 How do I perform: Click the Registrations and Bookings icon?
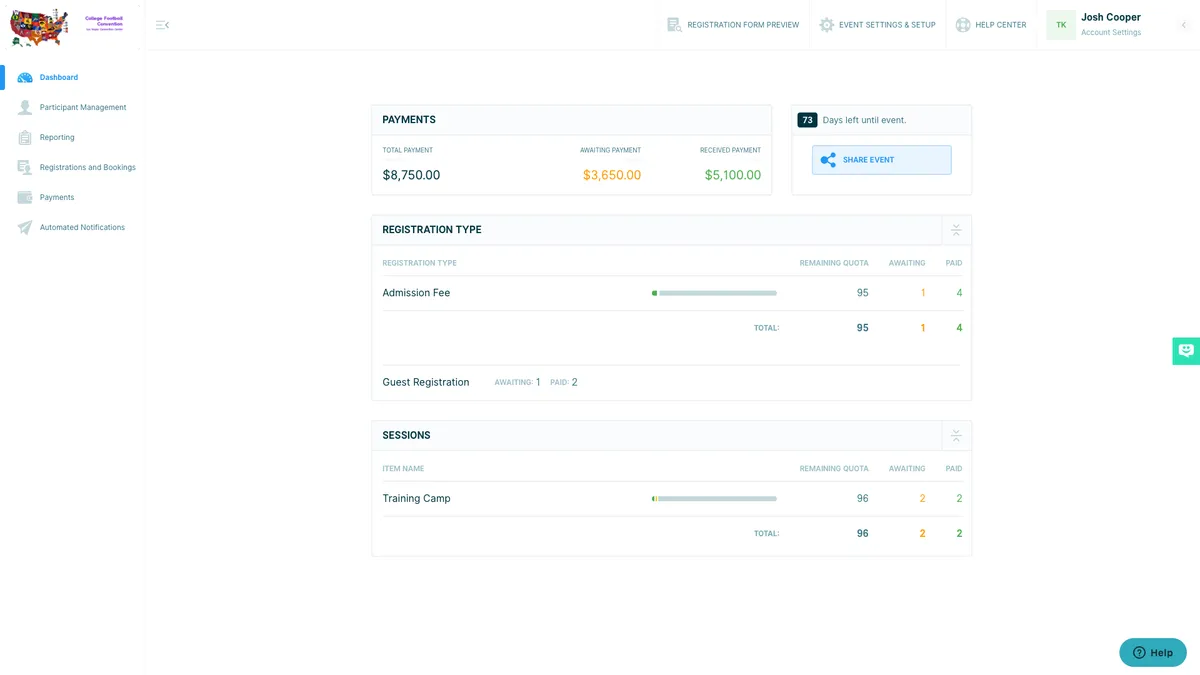point(25,167)
